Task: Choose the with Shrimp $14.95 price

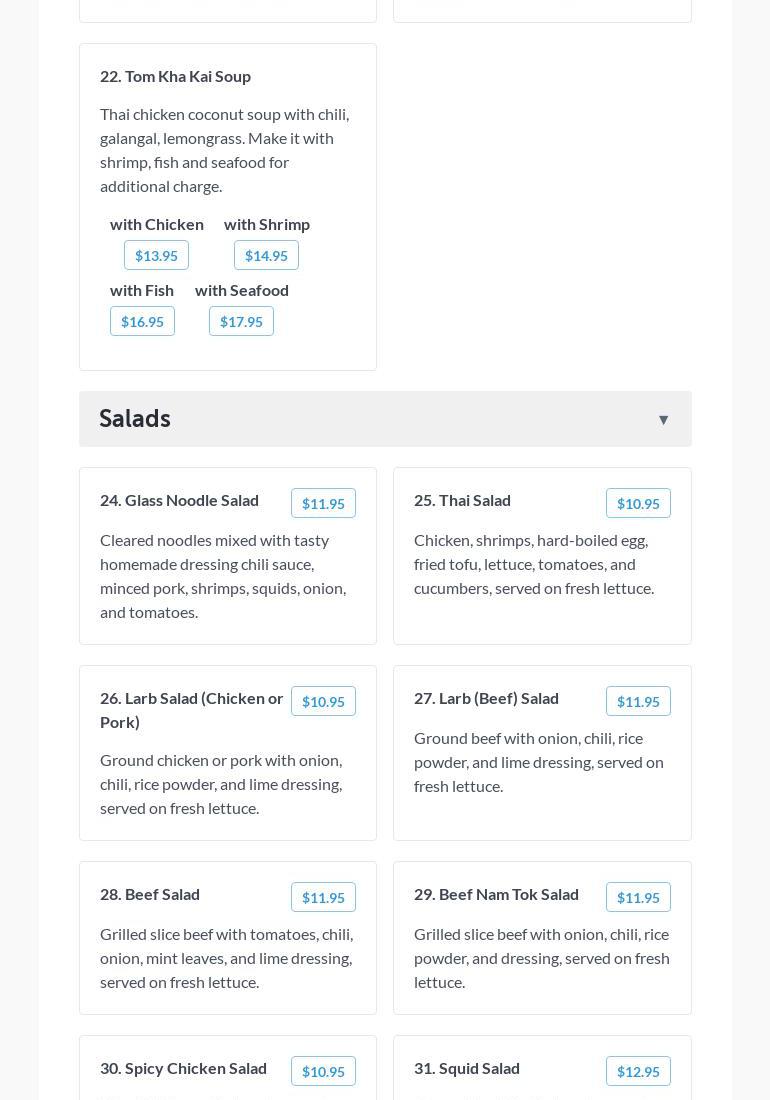Action: click(x=266, y=256)
